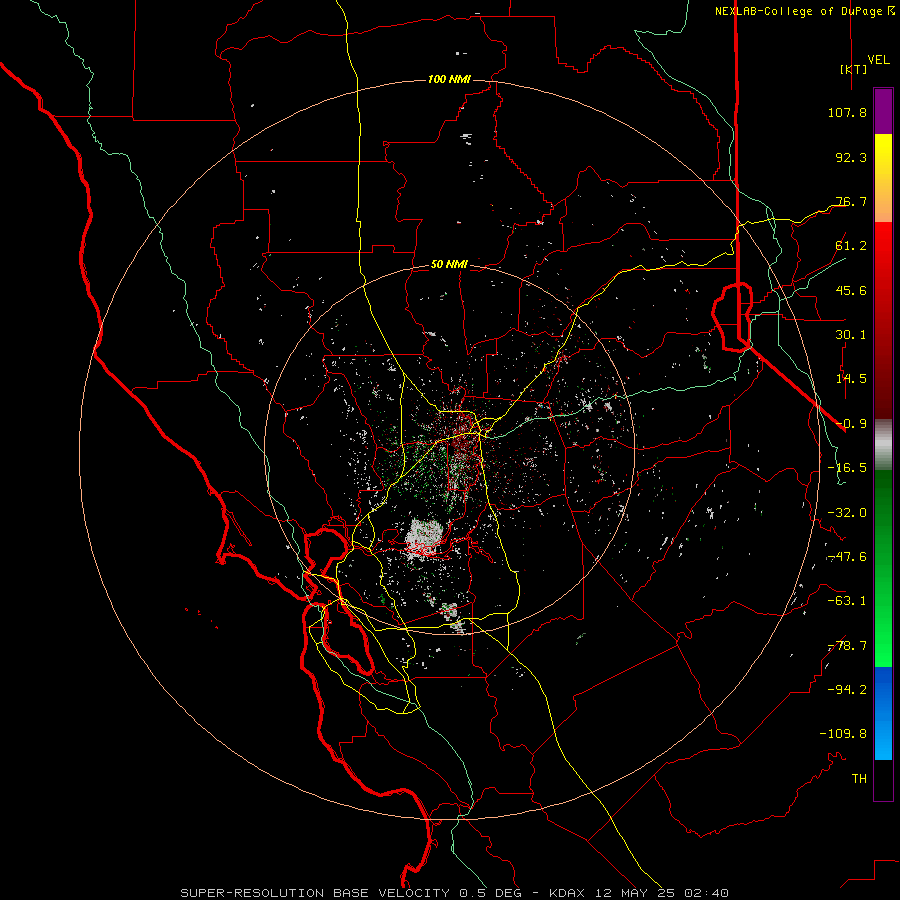Click the 45.6 scale value

pyautogui.click(x=851, y=290)
